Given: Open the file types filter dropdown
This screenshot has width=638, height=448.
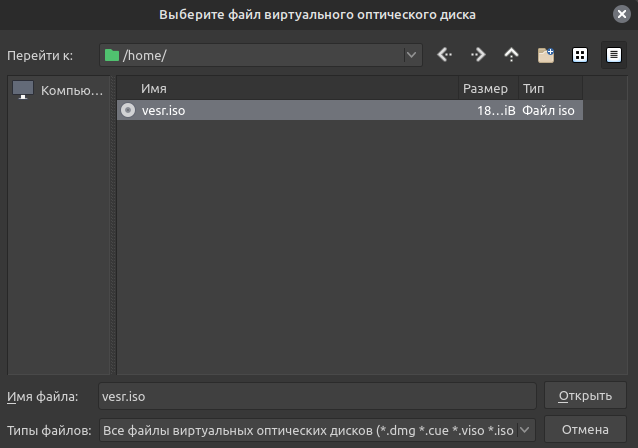Looking at the screenshot, I should [x=526, y=430].
